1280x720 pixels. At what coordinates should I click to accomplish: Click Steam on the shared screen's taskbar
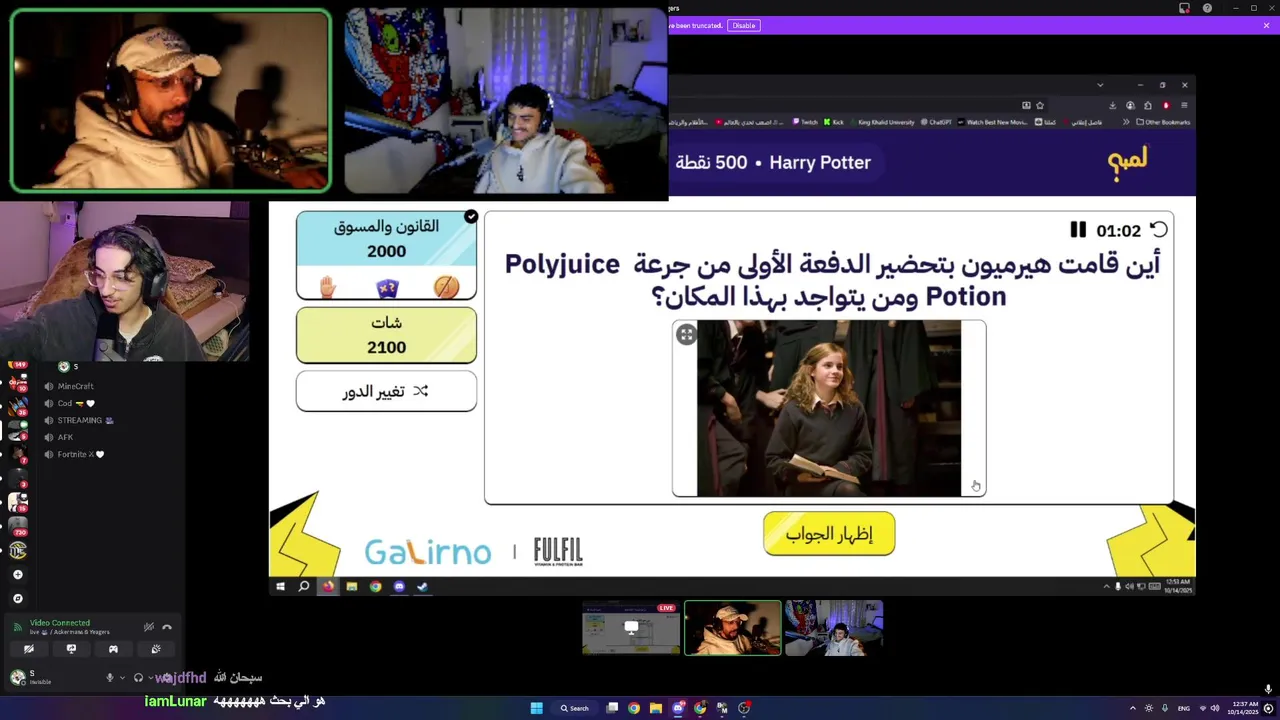(x=422, y=587)
